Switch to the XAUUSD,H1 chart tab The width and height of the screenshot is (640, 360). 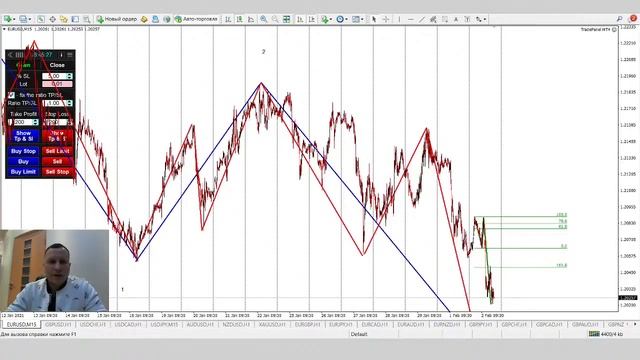click(x=273, y=324)
